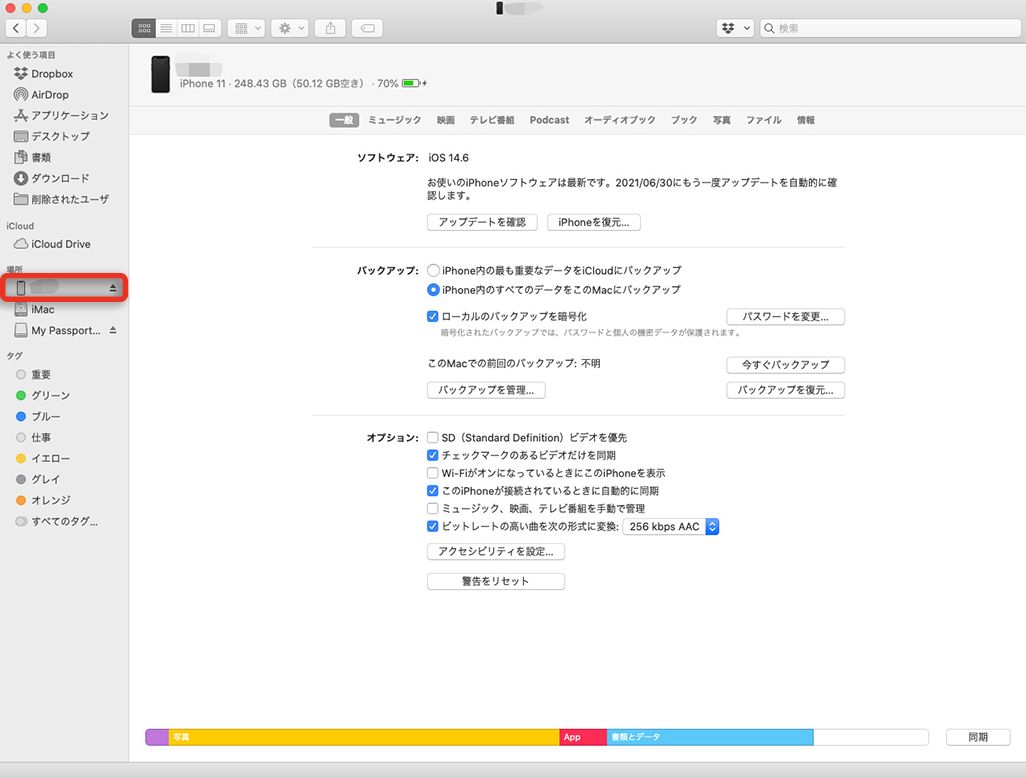Viewport: 1026px width, 778px height.
Task: Click the Edit Tags toolbar icon
Action: [367, 28]
